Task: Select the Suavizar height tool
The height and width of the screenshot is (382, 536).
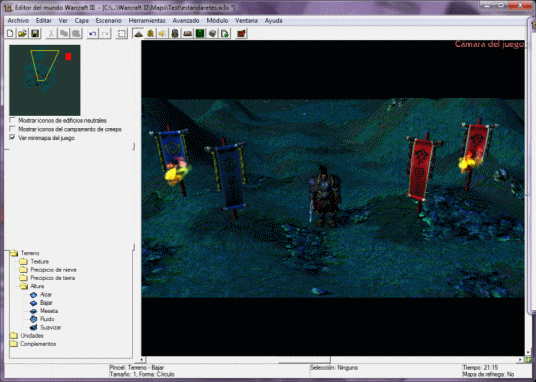Action: click(51, 327)
